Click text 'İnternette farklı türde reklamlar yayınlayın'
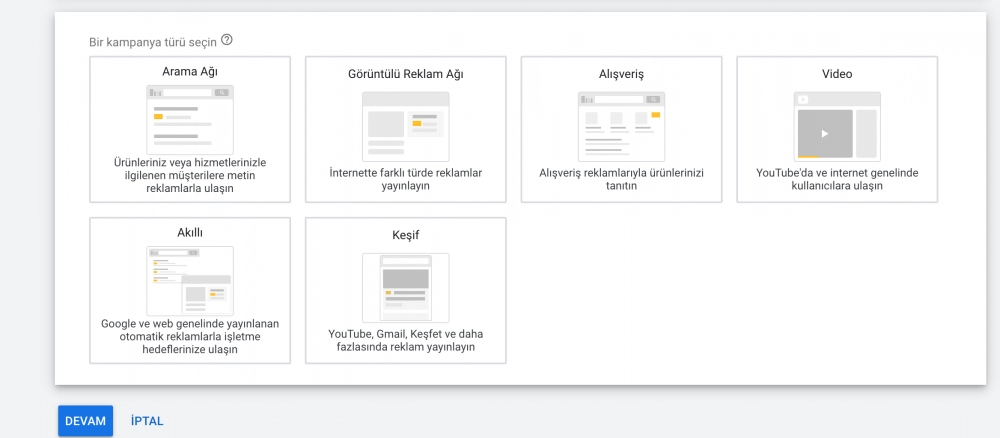Image resolution: width=1000 pixels, height=438 pixels. (406, 179)
